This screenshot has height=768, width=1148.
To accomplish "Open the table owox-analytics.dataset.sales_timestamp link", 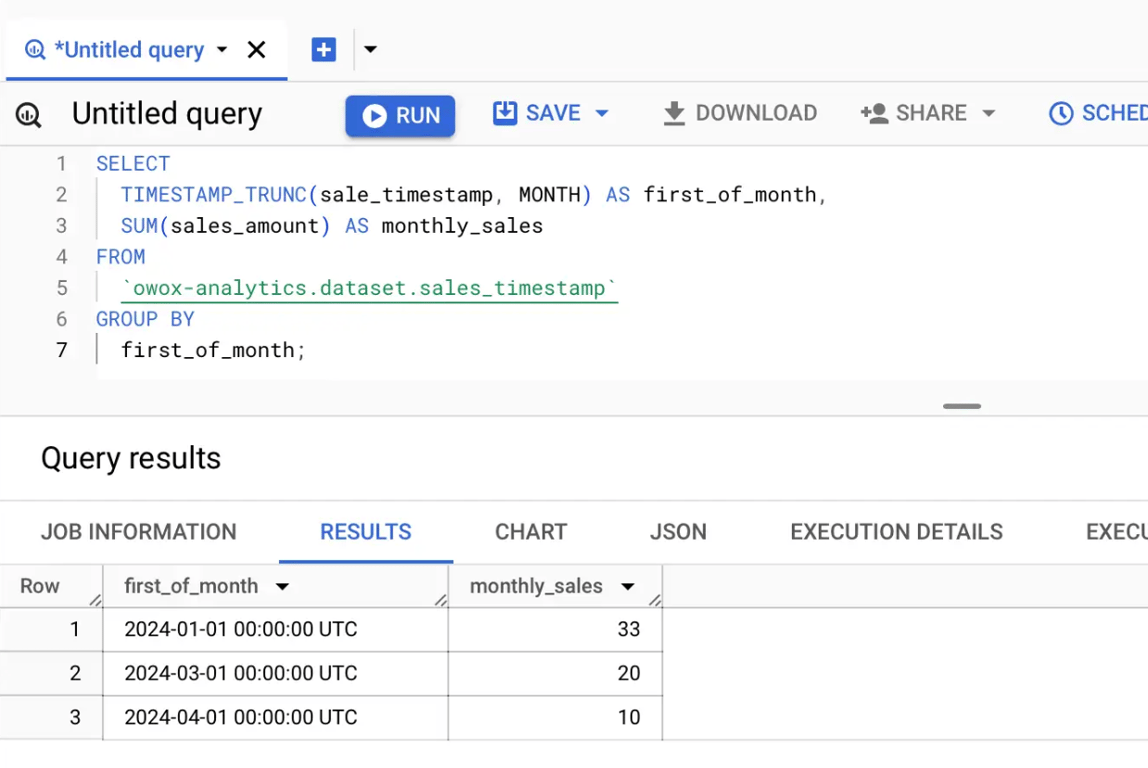I will pyautogui.click(x=370, y=288).
